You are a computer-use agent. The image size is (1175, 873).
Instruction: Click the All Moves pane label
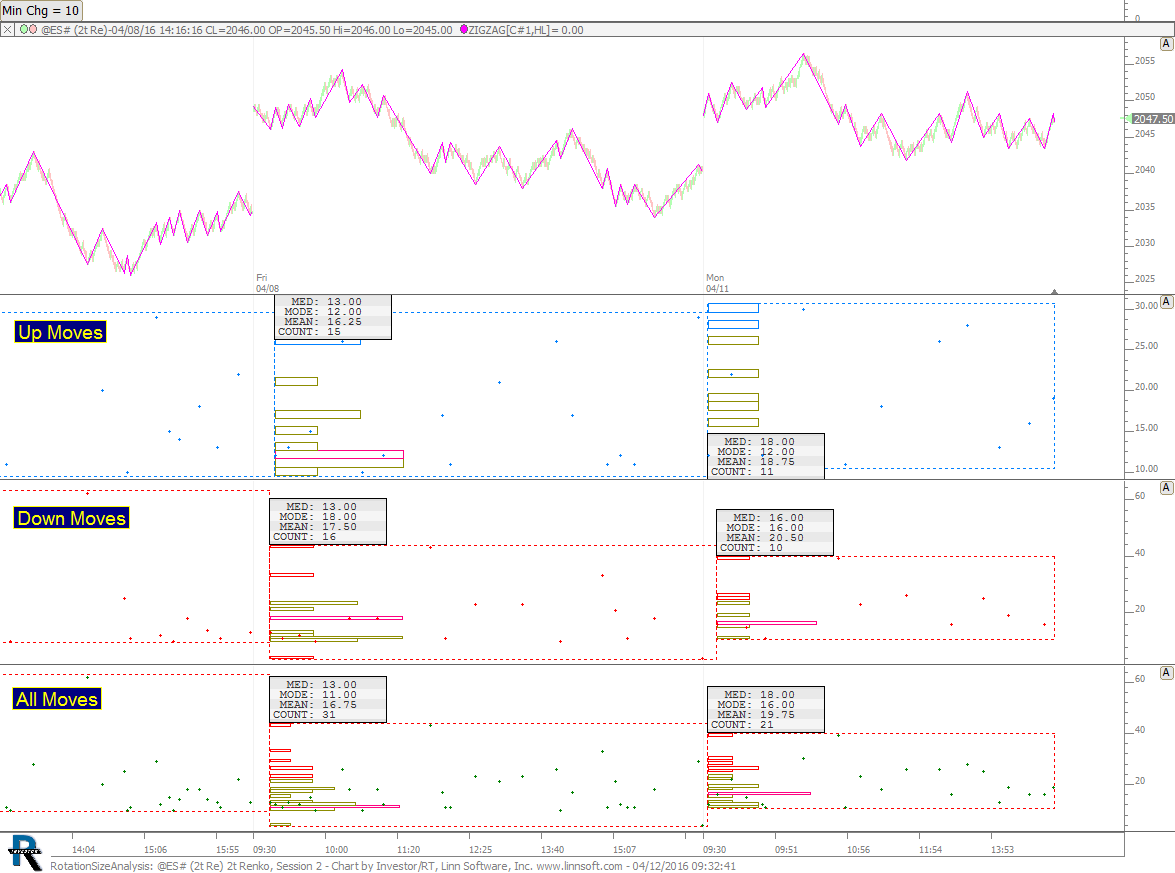click(x=57, y=699)
